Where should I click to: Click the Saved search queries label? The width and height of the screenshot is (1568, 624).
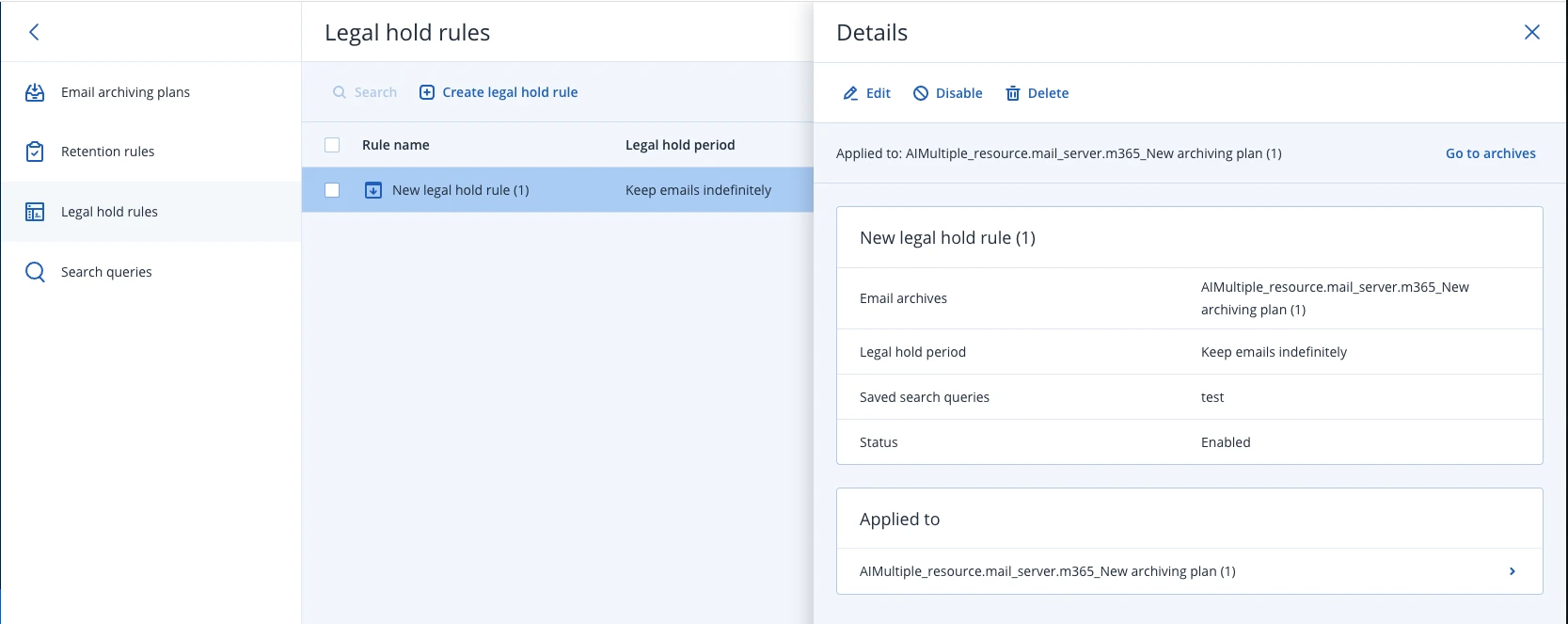coord(925,397)
